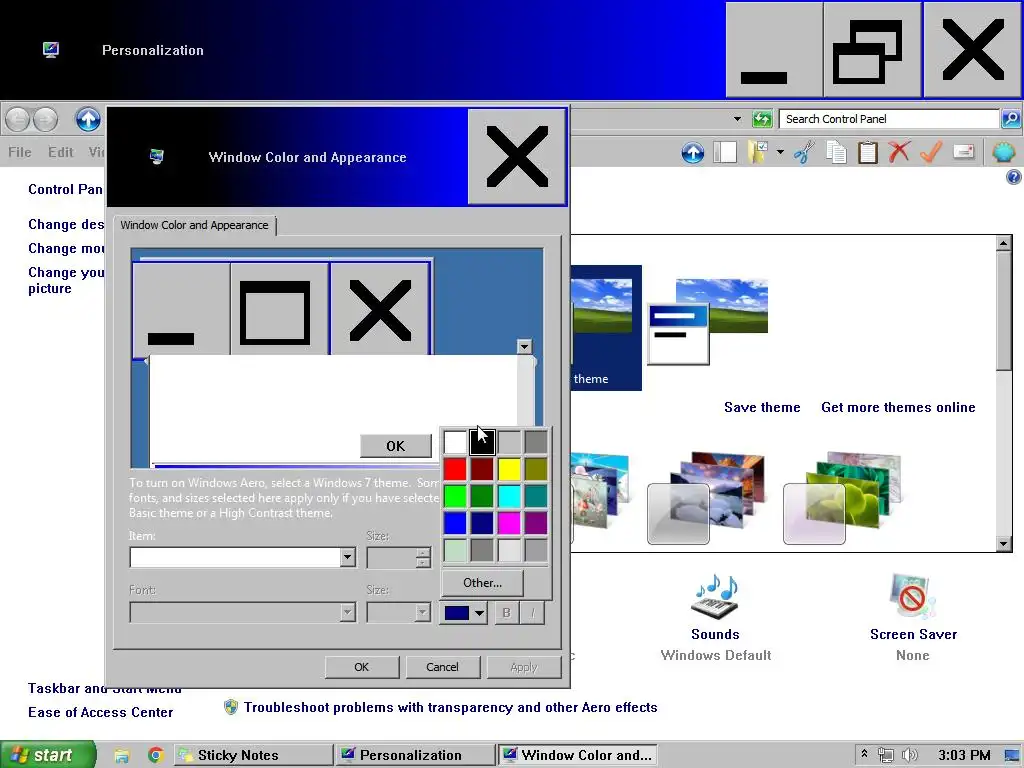Pick the magenta color swatch
Screen dimensions: 1024x768
(x=509, y=523)
